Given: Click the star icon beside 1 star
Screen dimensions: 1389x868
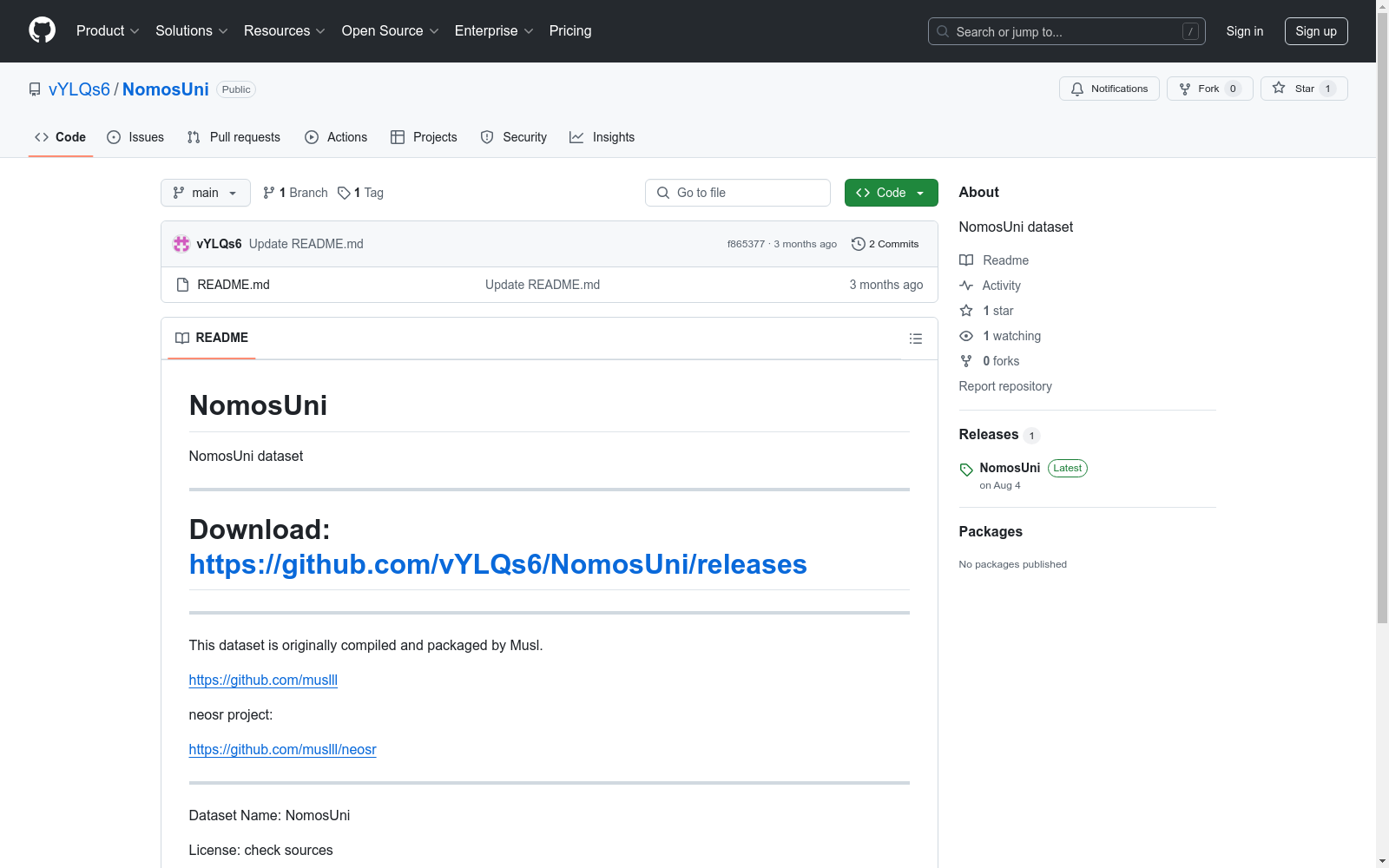Looking at the screenshot, I should (966, 311).
